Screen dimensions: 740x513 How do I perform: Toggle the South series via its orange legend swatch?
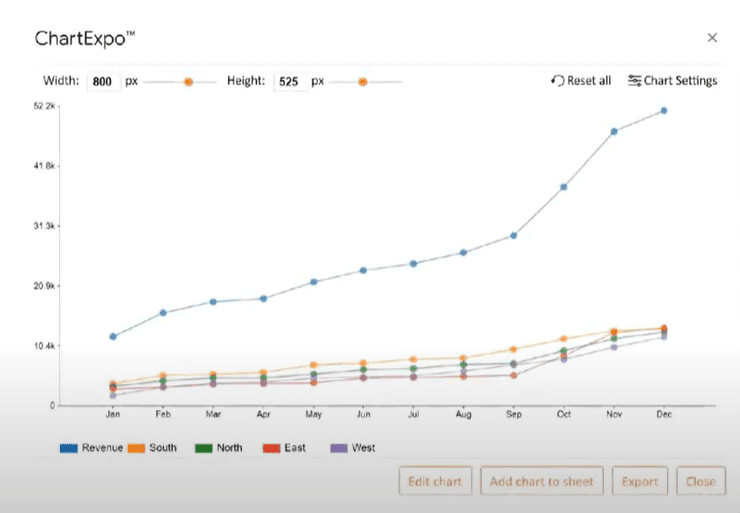click(136, 448)
